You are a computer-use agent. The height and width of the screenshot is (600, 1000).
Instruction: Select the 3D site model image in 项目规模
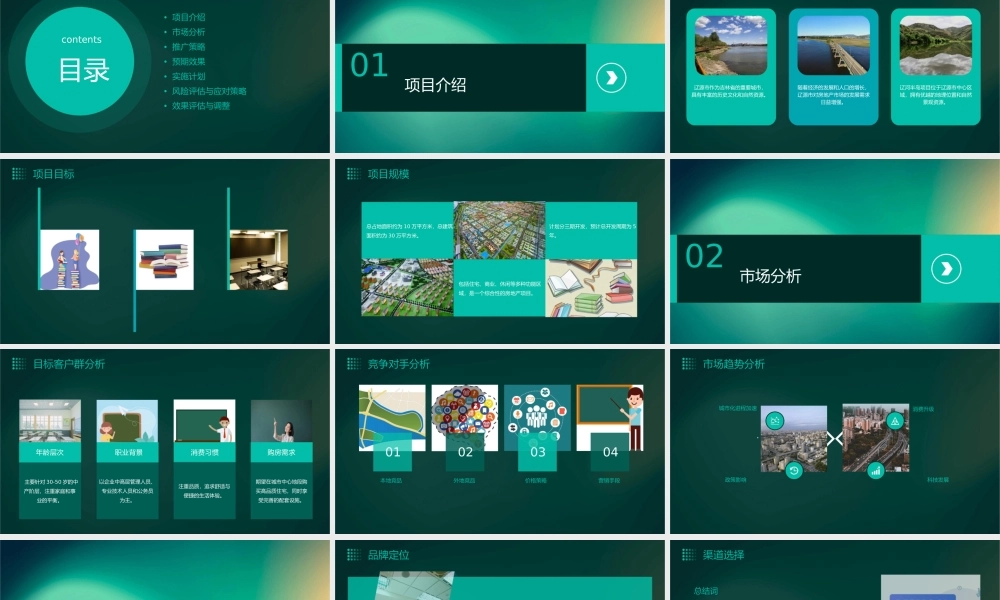pyautogui.click(x=408, y=288)
